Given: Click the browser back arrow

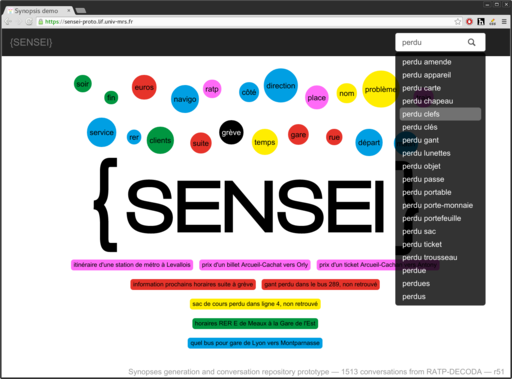Looking at the screenshot, I should click(x=8, y=22).
